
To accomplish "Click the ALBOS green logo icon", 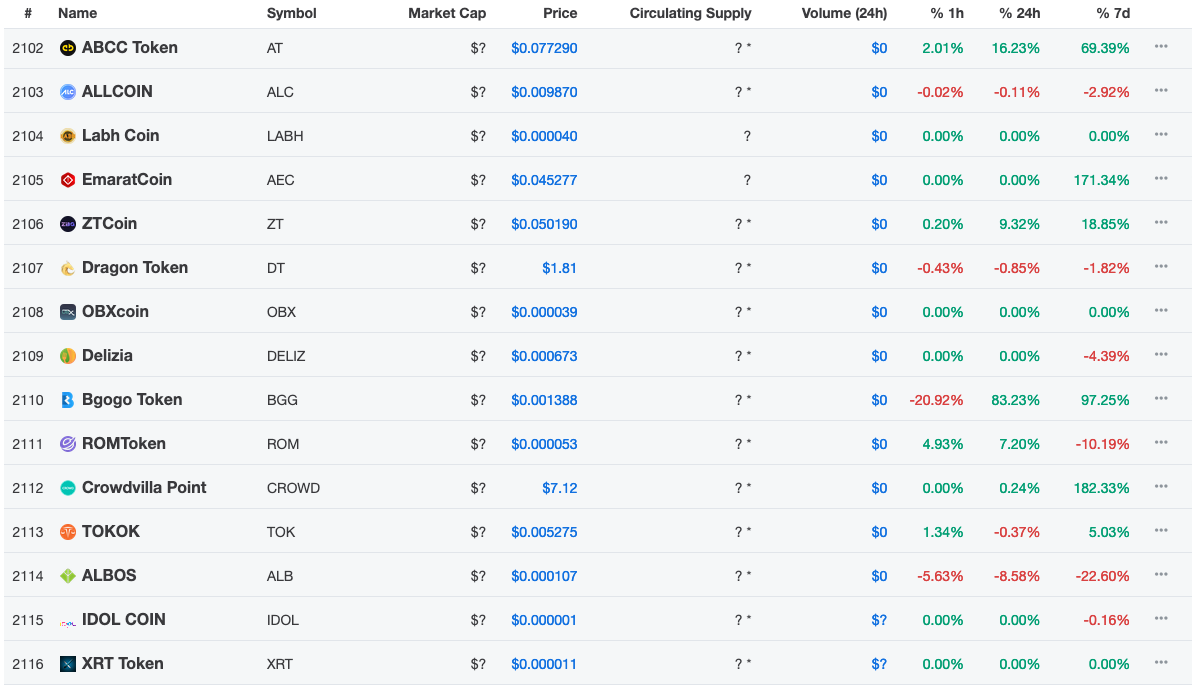I will (x=68, y=575).
